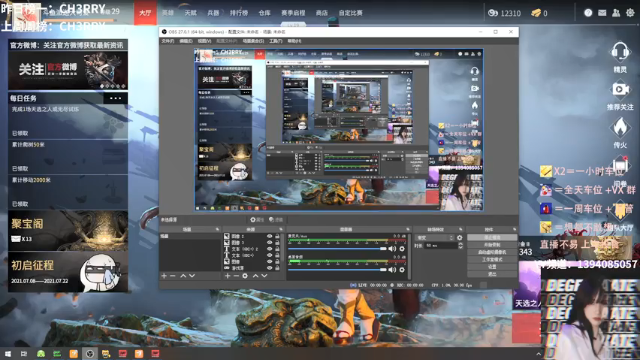Toggle lock on the 游戏源 source
This screenshot has width=640, height=360.
277,268
